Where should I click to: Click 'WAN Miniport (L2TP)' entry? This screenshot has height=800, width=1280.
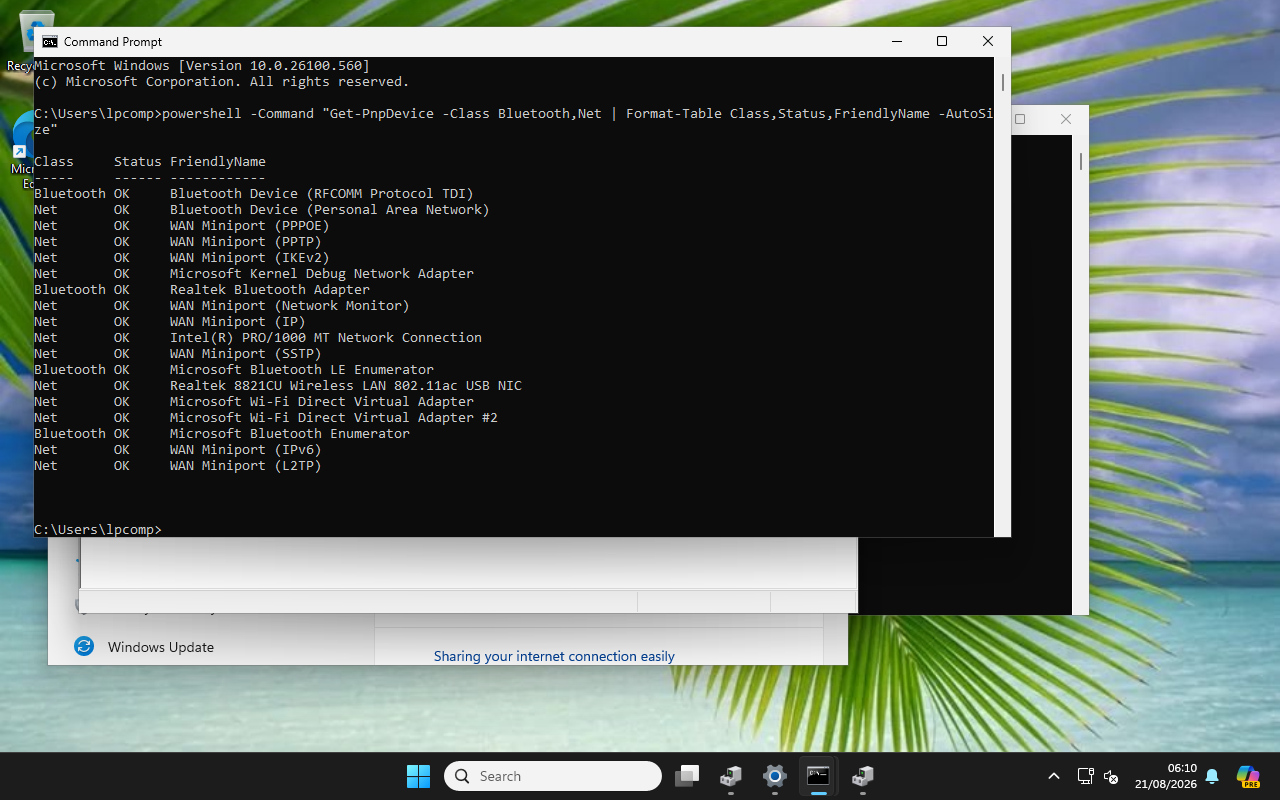[x=246, y=465]
